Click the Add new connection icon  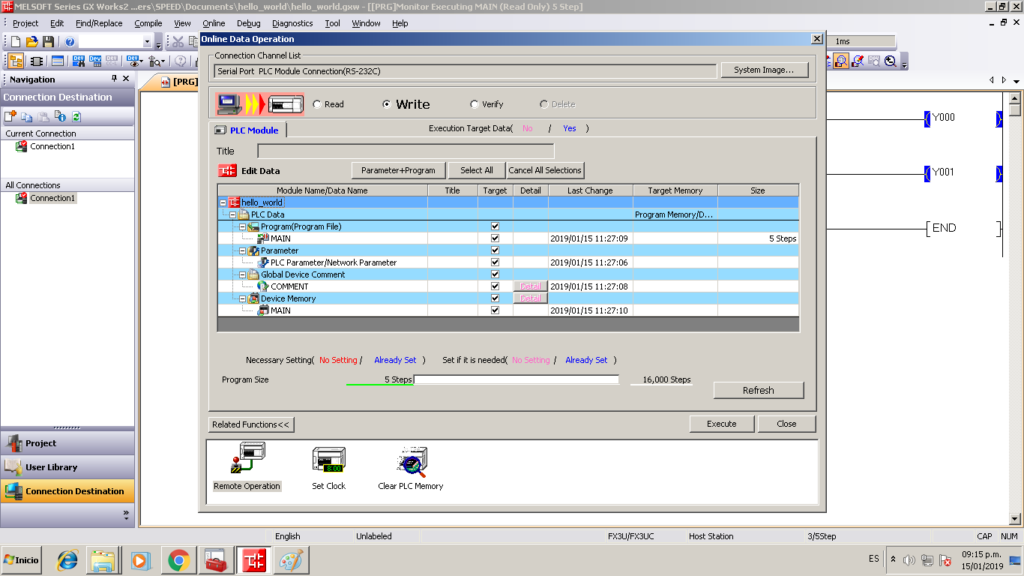[x=10, y=116]
